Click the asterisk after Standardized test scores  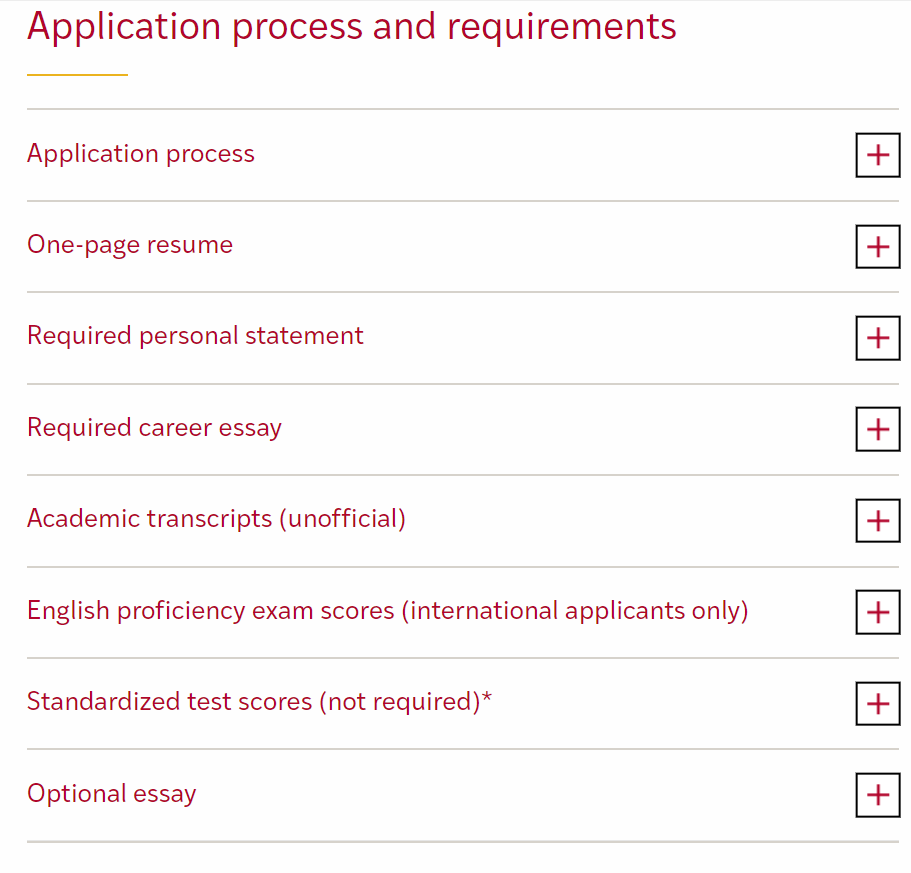[x=487, y=699]
